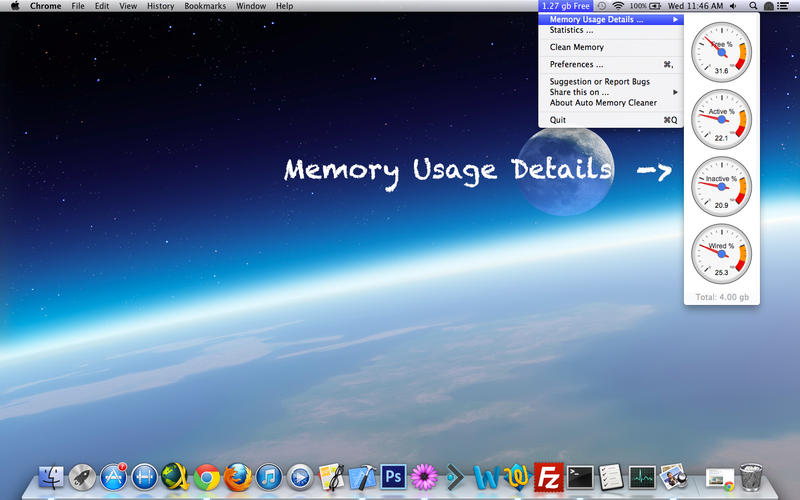Choose Clean Memory from the menu
The width and height of the screenshot is (800, 500).
click(611, 47)
